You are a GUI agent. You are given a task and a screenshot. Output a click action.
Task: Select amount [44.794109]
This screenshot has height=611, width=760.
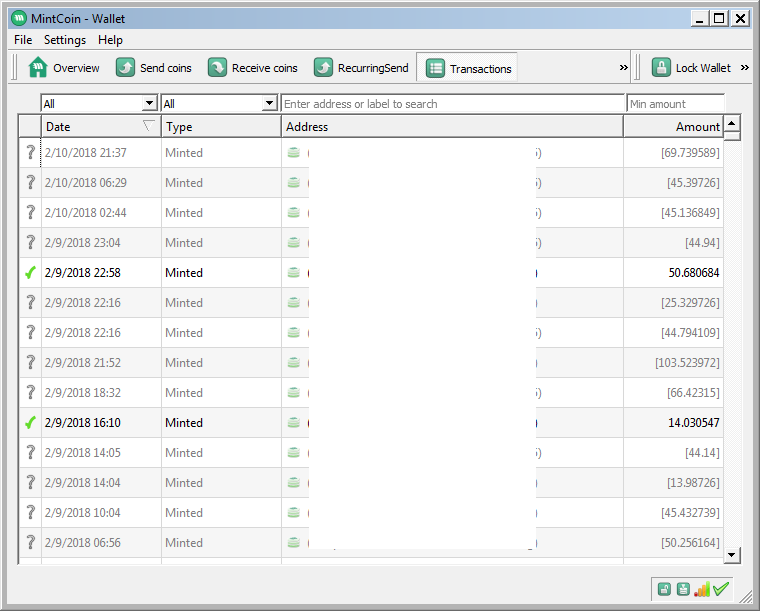[x=690, y=333]
